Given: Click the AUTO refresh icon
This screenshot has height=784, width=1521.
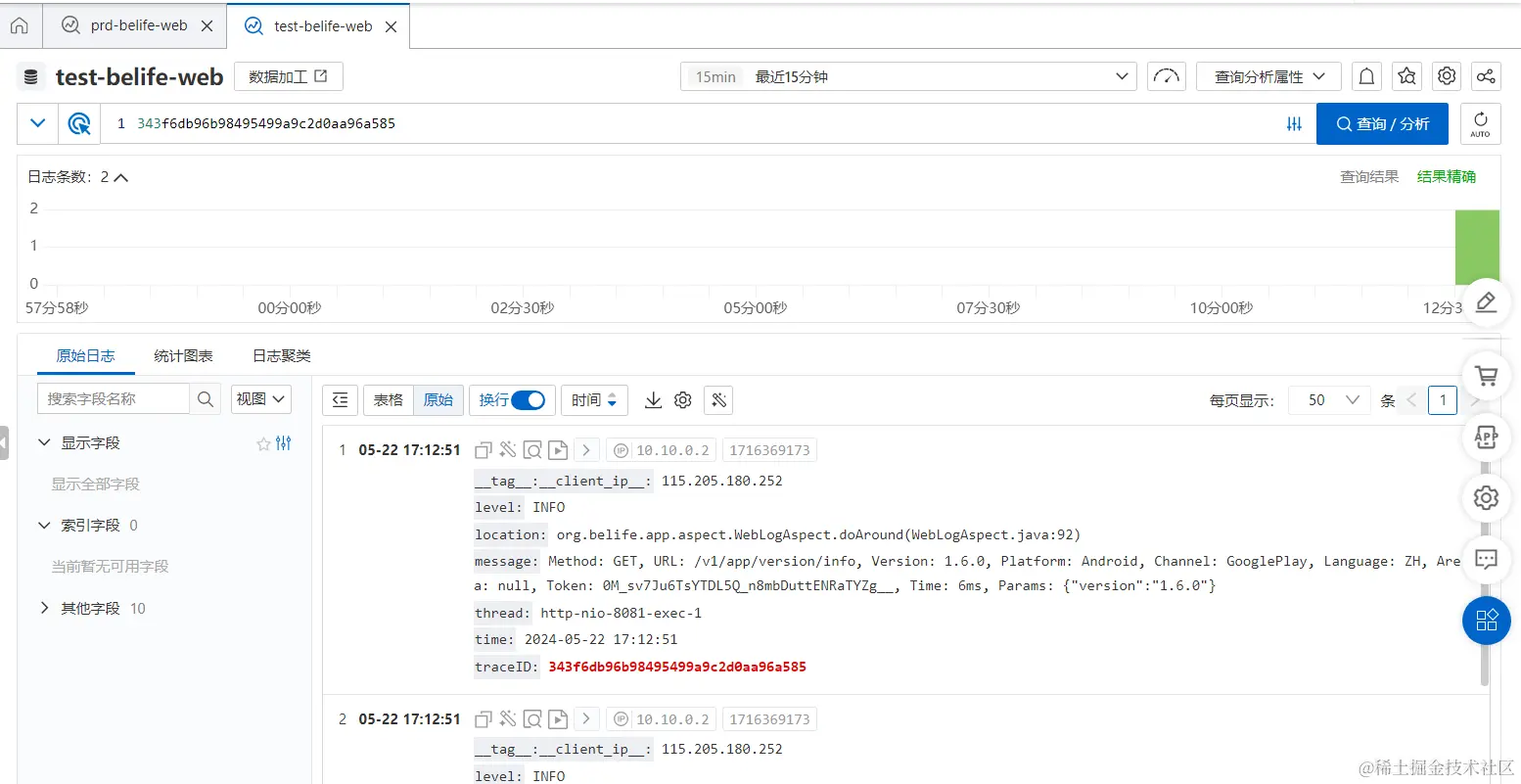Looking at the screenshot, I should click(1479, 123).
